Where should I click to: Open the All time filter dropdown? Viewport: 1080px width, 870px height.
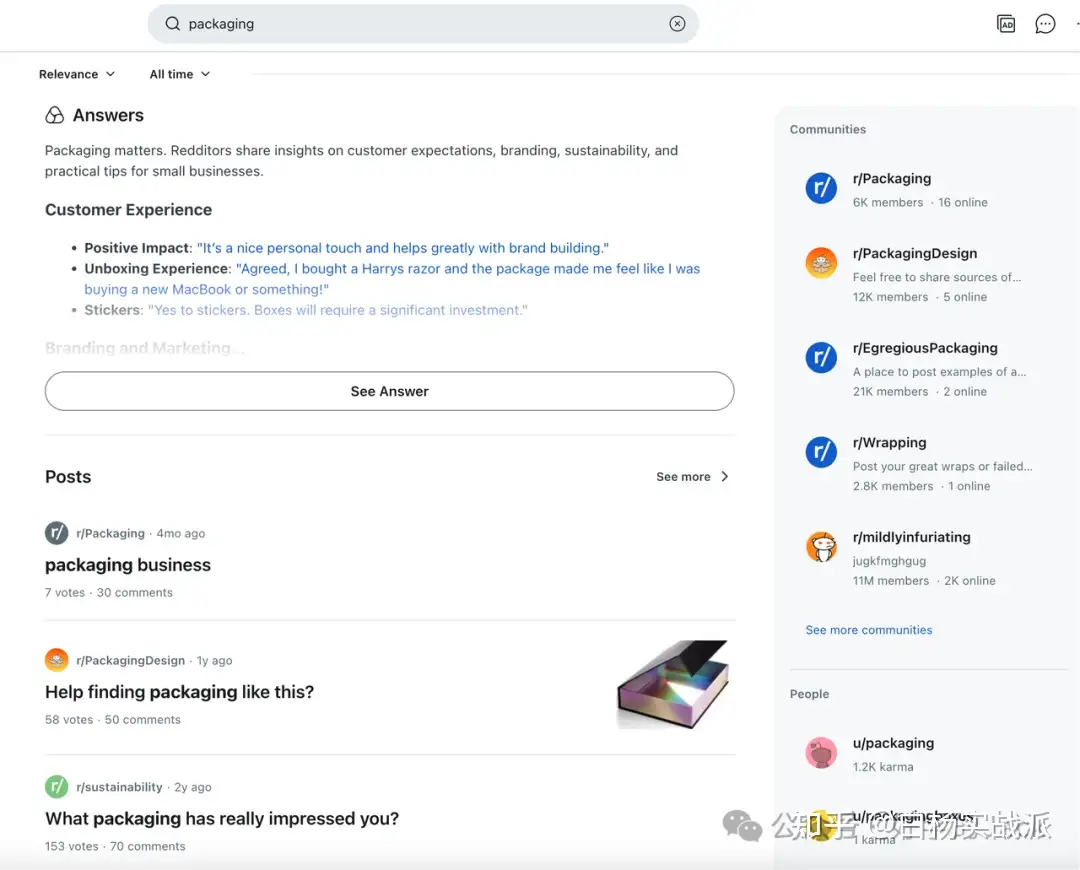tap(180, 74)
